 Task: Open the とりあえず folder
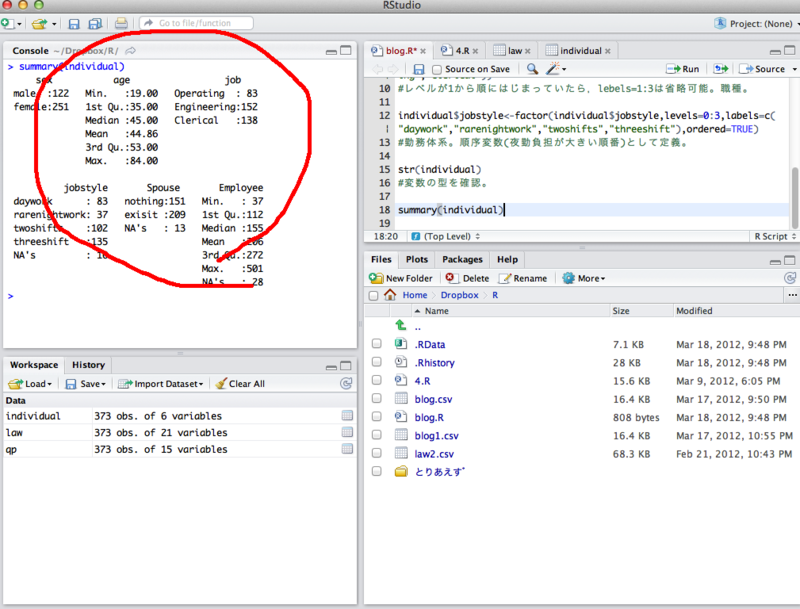click(439, 472)
